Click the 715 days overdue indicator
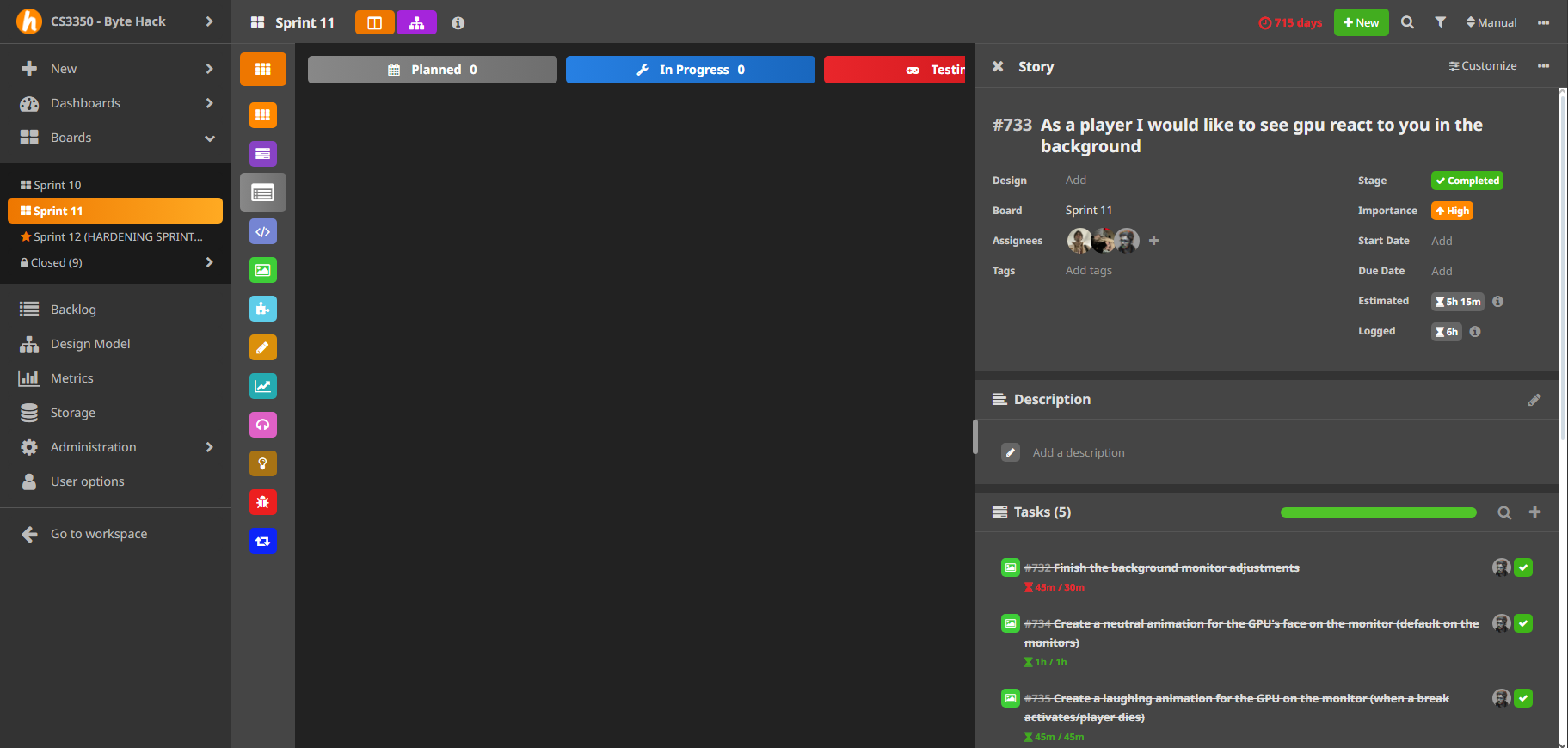This screenshot has width=1568, height=748. pos(1290,22)
